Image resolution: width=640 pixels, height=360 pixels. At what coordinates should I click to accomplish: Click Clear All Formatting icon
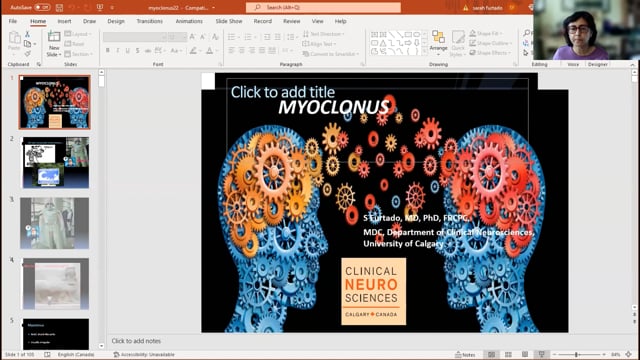tap(215, 37)
